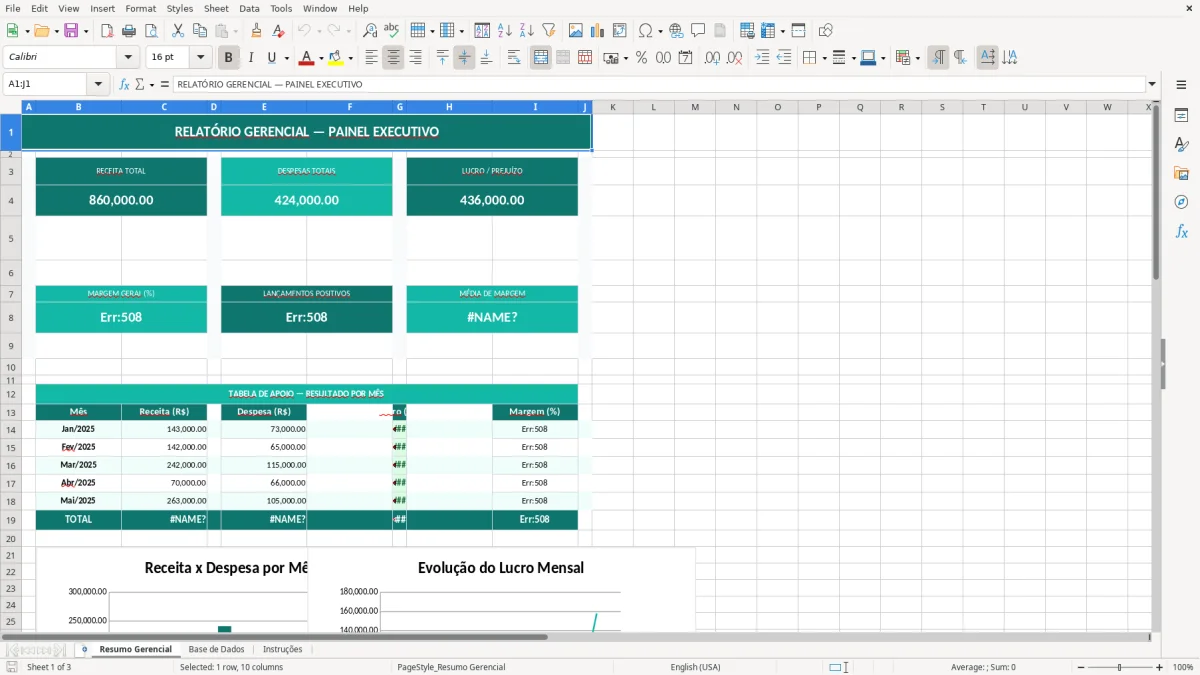Viewport: 1200px width, 675px height.
Task: Copy the selection using the Copy icon
Action: click(x=200, y=31)
